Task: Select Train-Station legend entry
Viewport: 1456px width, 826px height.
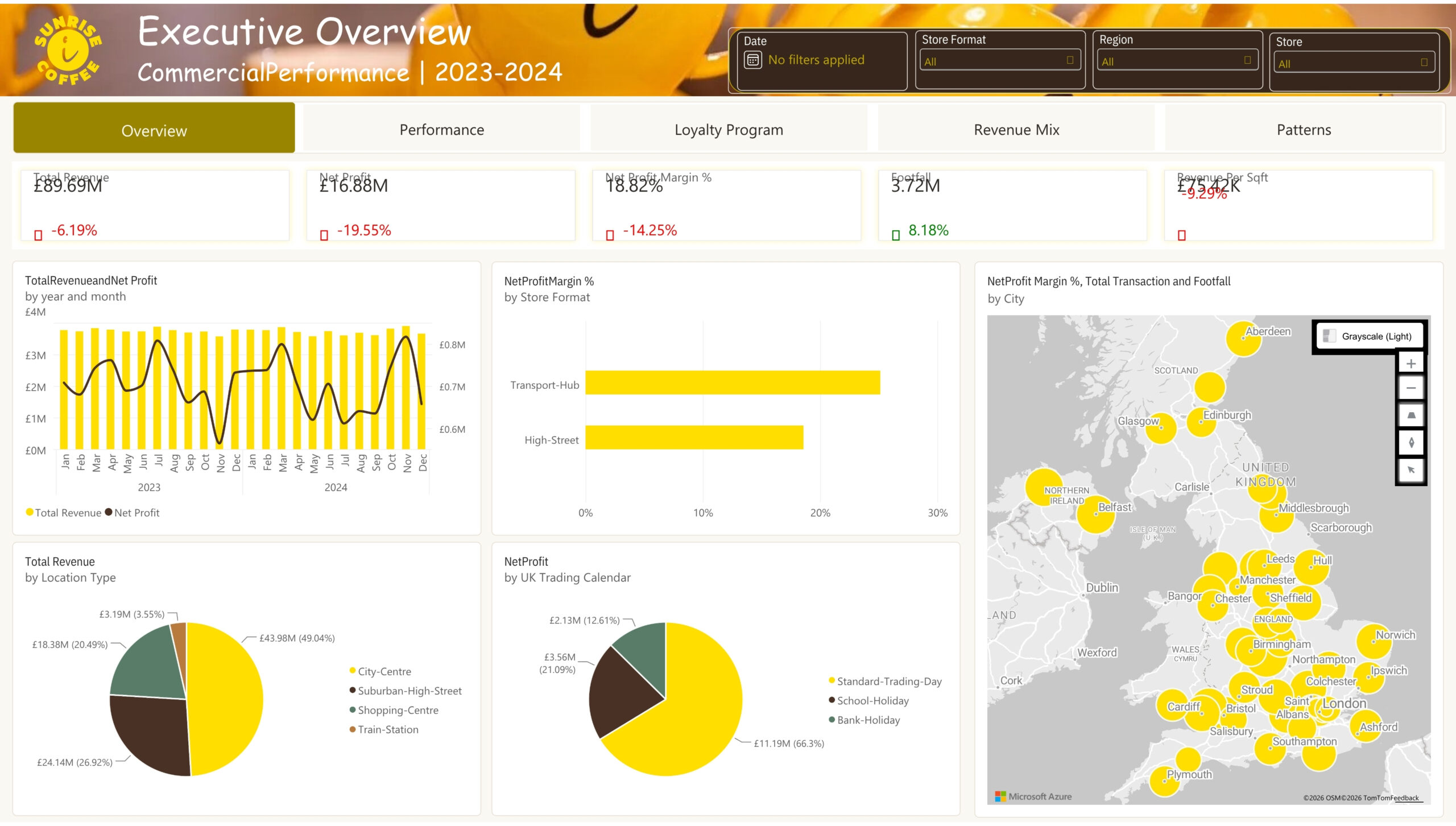Action: pyautogui.click(x=383, y=729)
